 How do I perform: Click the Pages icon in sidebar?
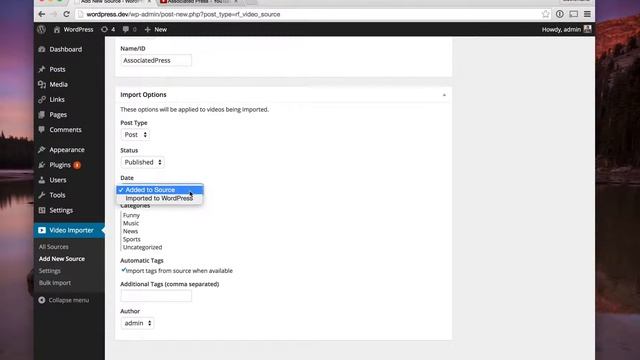click(x=42, y=115)
